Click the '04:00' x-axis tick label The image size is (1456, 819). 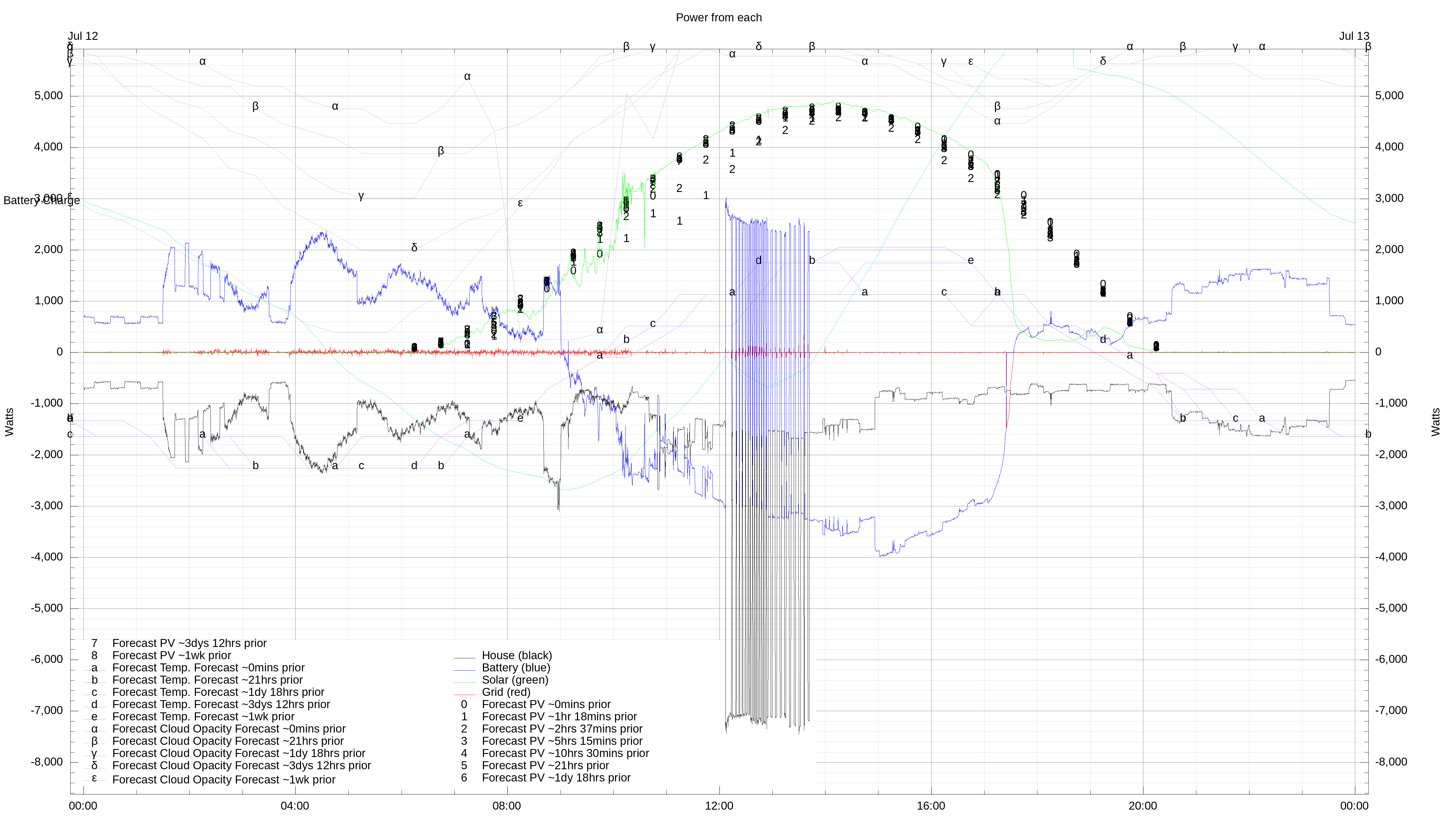point(295,806)
